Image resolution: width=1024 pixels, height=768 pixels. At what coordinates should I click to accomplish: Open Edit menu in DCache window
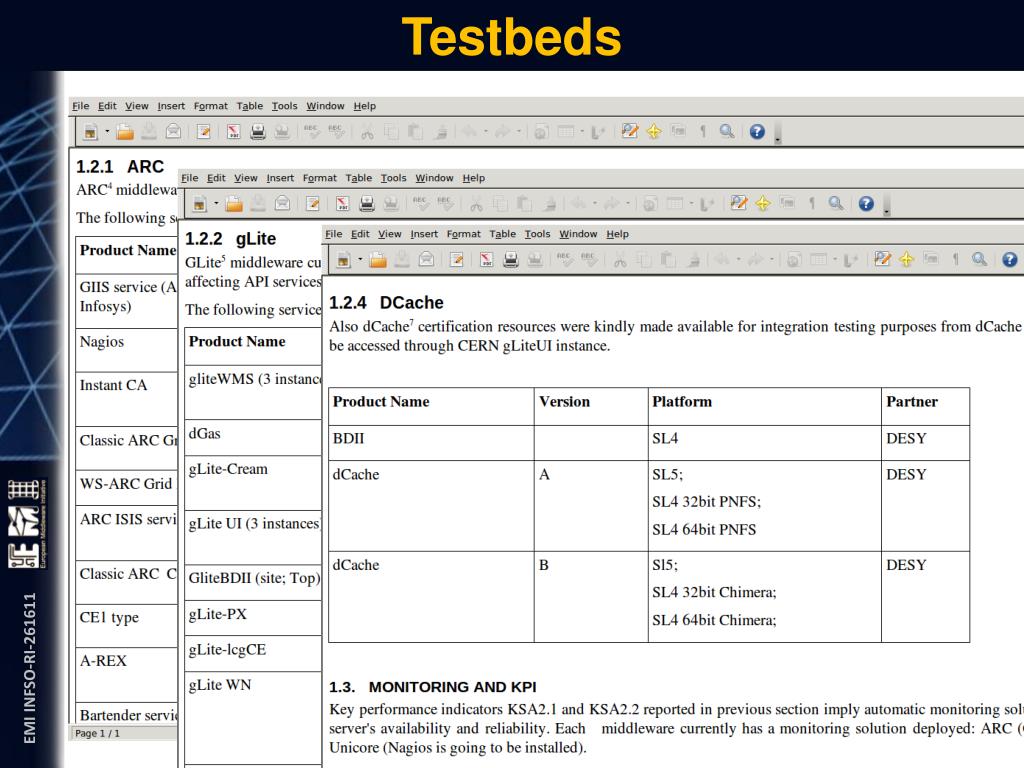coord(360,234)
